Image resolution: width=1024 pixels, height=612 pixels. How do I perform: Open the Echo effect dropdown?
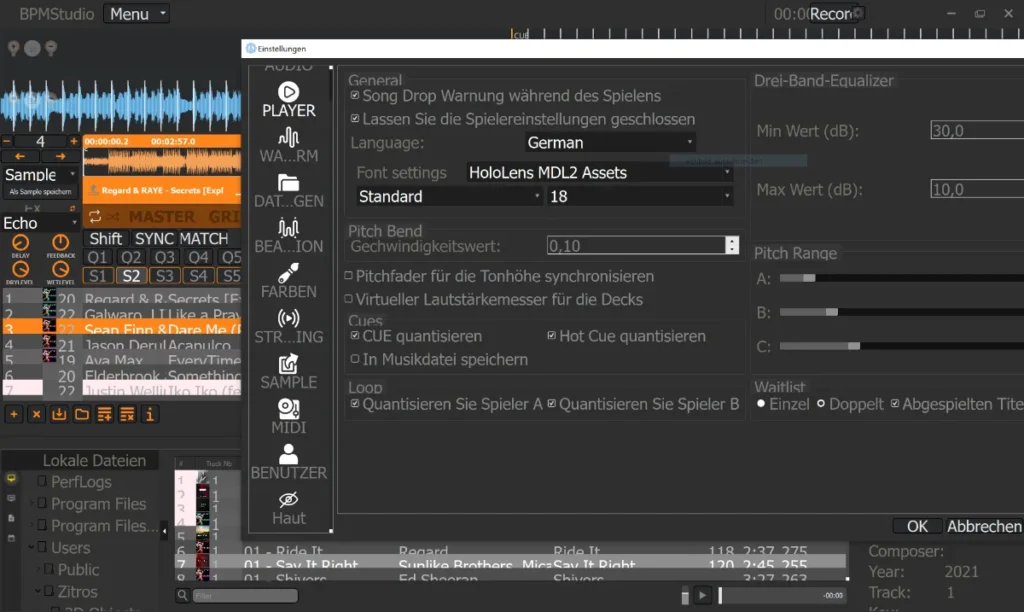[x=40, y=223]
